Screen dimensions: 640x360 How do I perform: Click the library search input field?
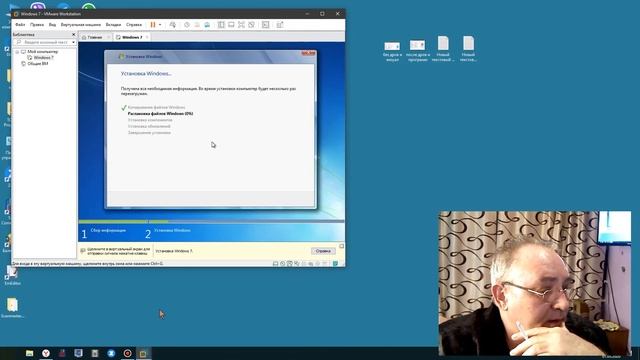coord(43,42)
